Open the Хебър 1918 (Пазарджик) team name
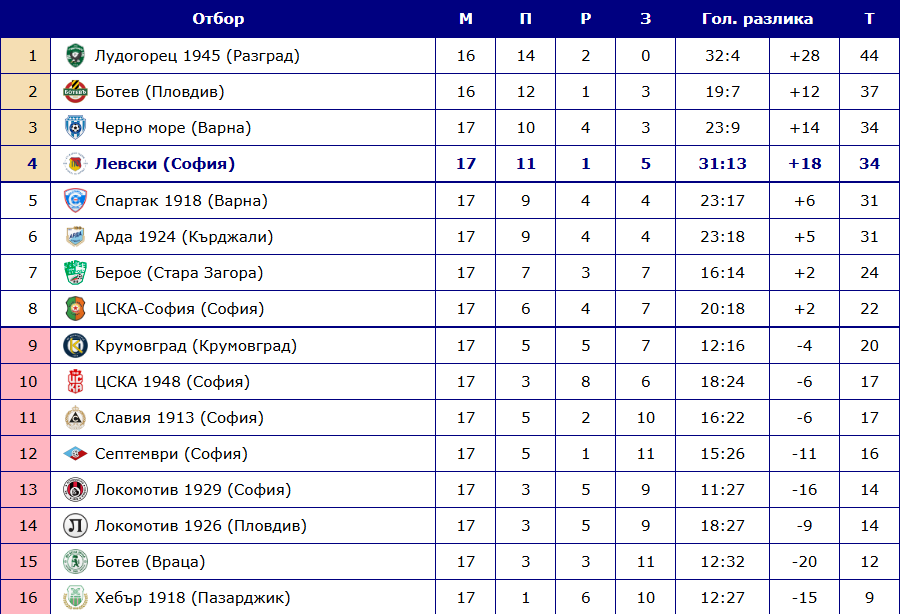900x614 pixels. 192,597
